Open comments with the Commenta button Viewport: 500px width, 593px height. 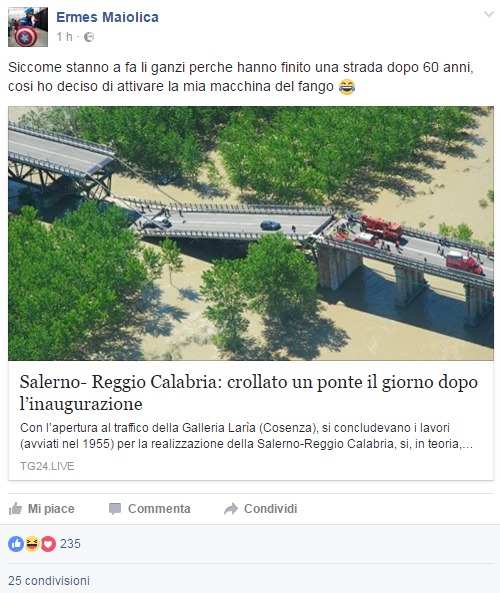click(x=149, y=509)
